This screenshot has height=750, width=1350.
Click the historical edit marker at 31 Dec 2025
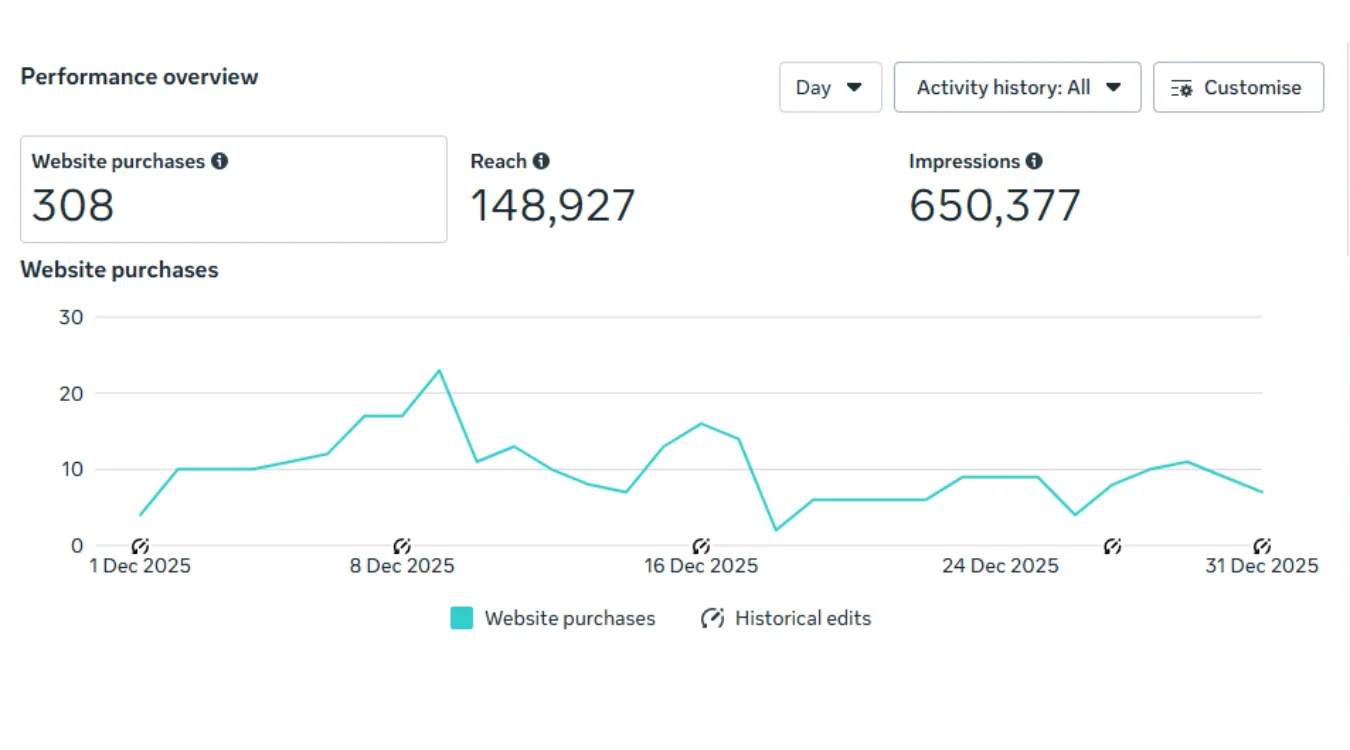click(1262, 546)
